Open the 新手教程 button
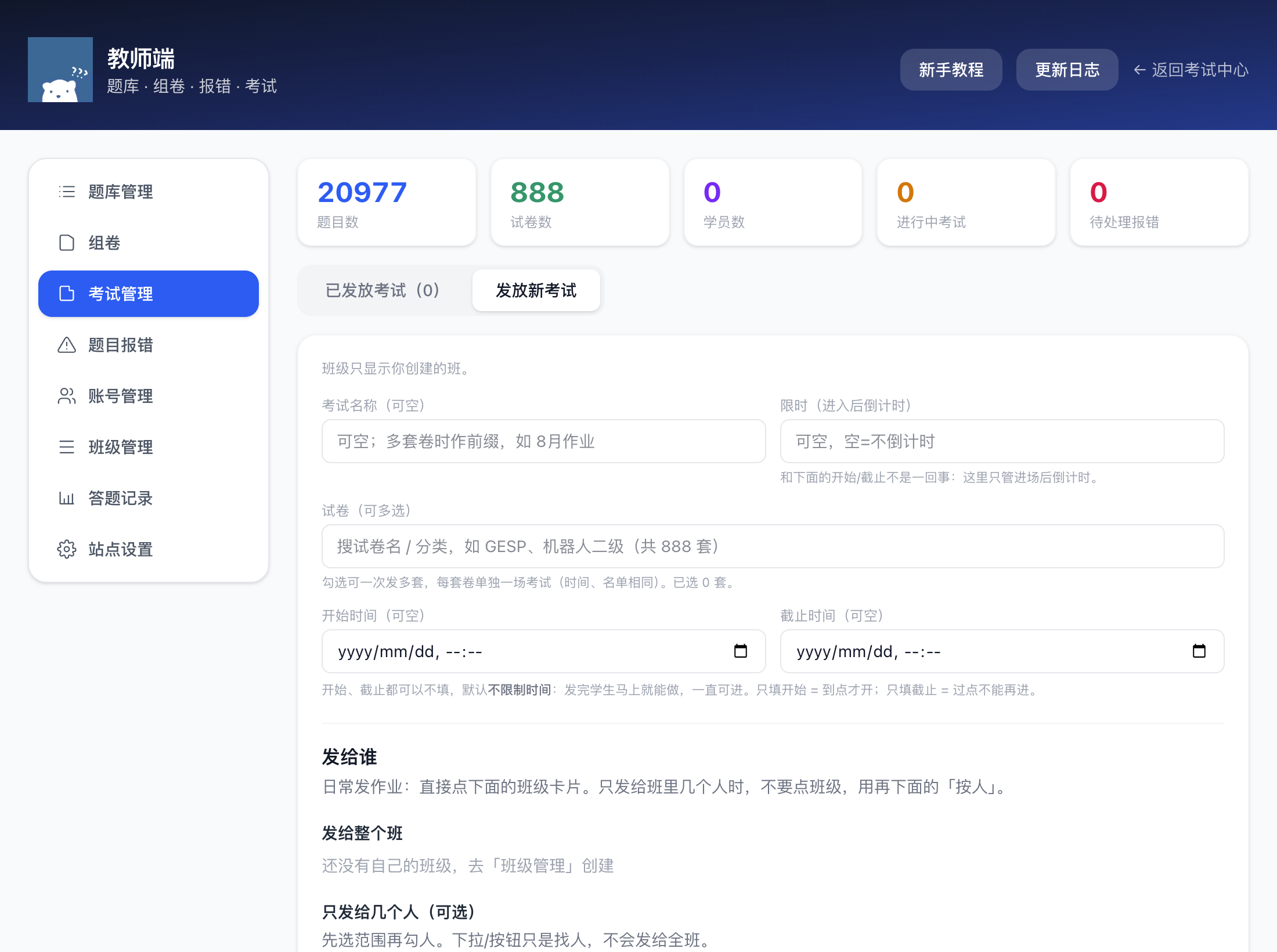The image size is (1277, 952). (951, 70)
